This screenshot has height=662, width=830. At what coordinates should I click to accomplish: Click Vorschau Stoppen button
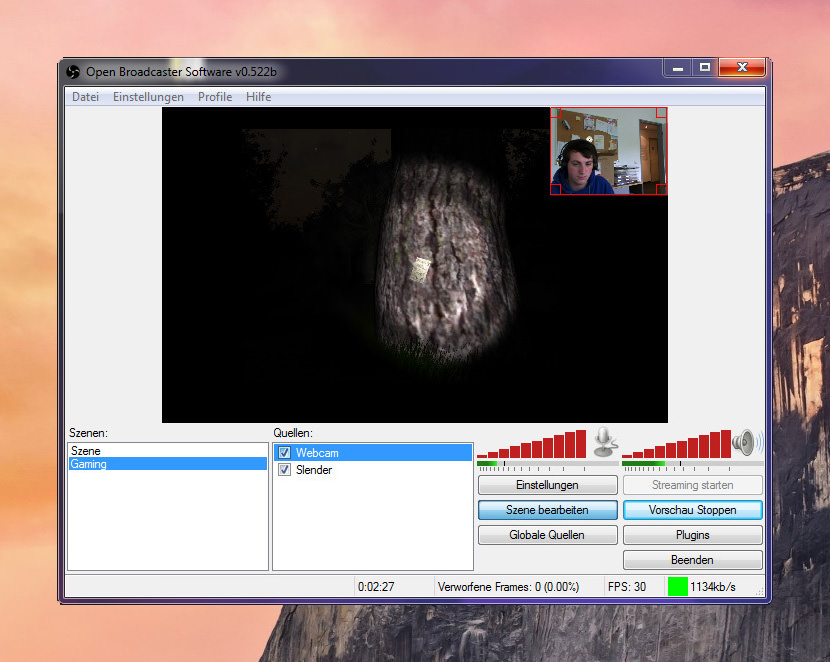[x=692, y=510]
